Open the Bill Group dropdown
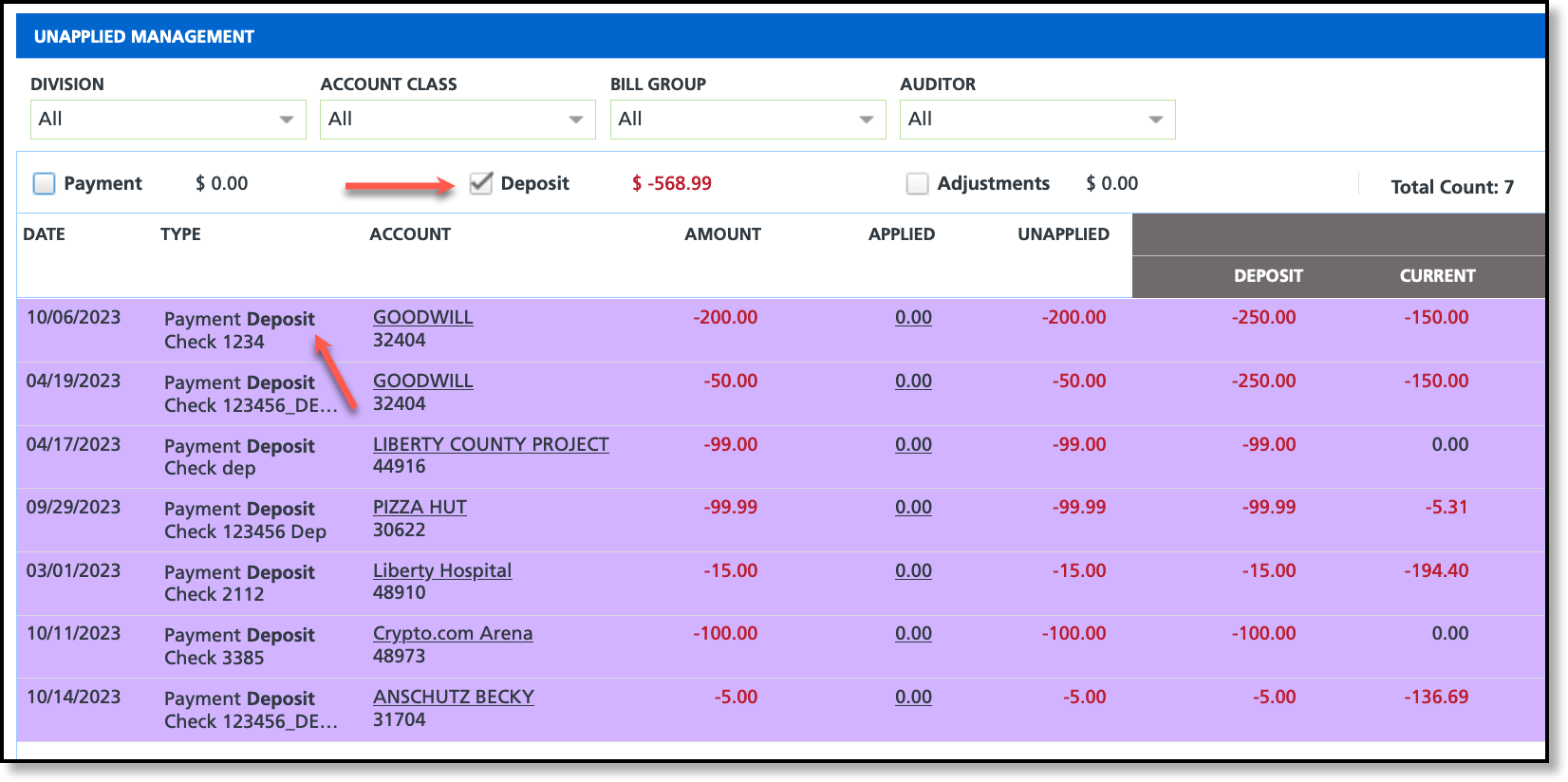Viewport: 1568px width, 782px height. pyautogui.click(x=748, y=120)
